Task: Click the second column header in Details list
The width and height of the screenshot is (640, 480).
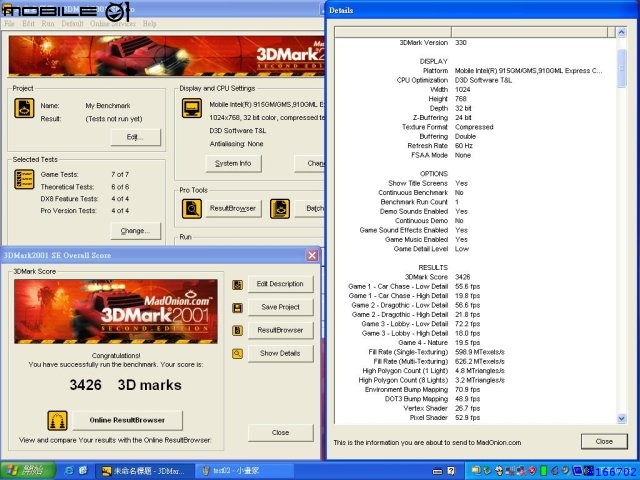Action: click(x=529, y=32)
